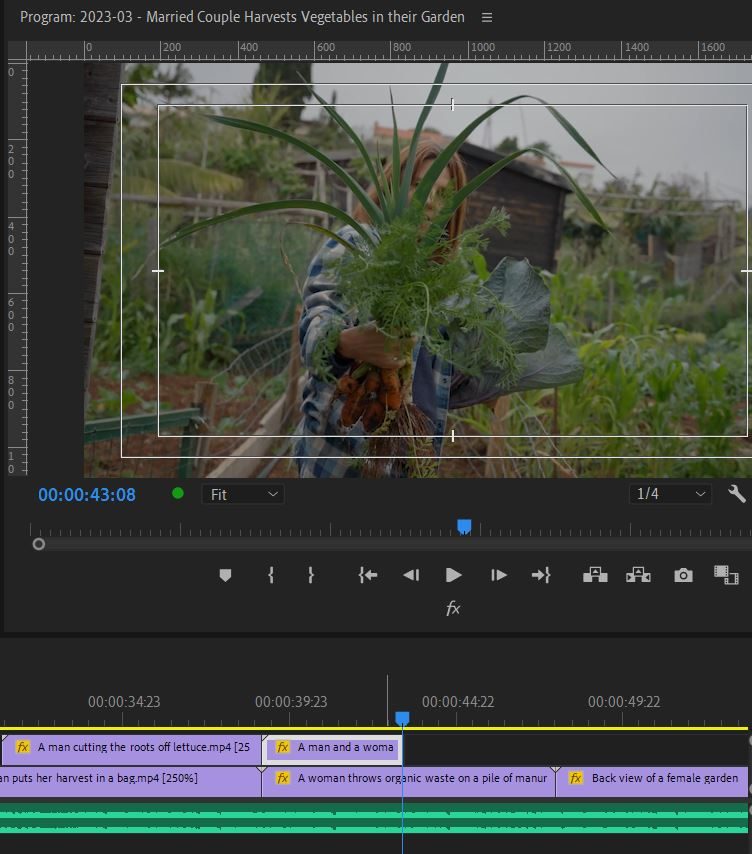Click the Mark In button
This screenshot has width=752, height=854.
(271, 575)
